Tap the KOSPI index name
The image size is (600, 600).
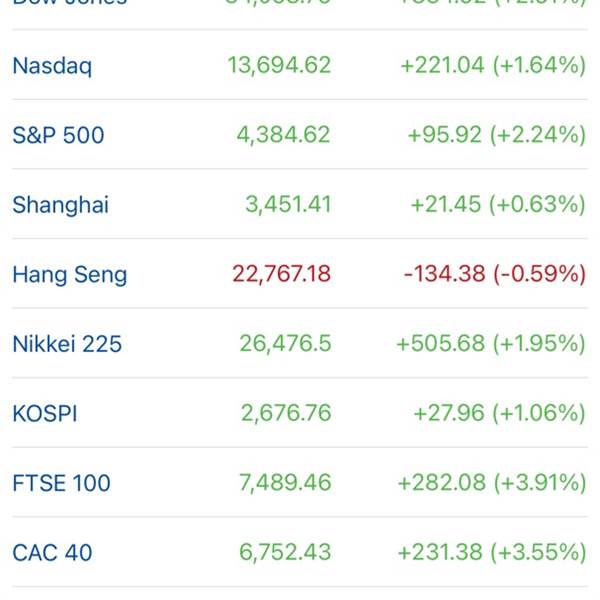click(x=44, y=413)
